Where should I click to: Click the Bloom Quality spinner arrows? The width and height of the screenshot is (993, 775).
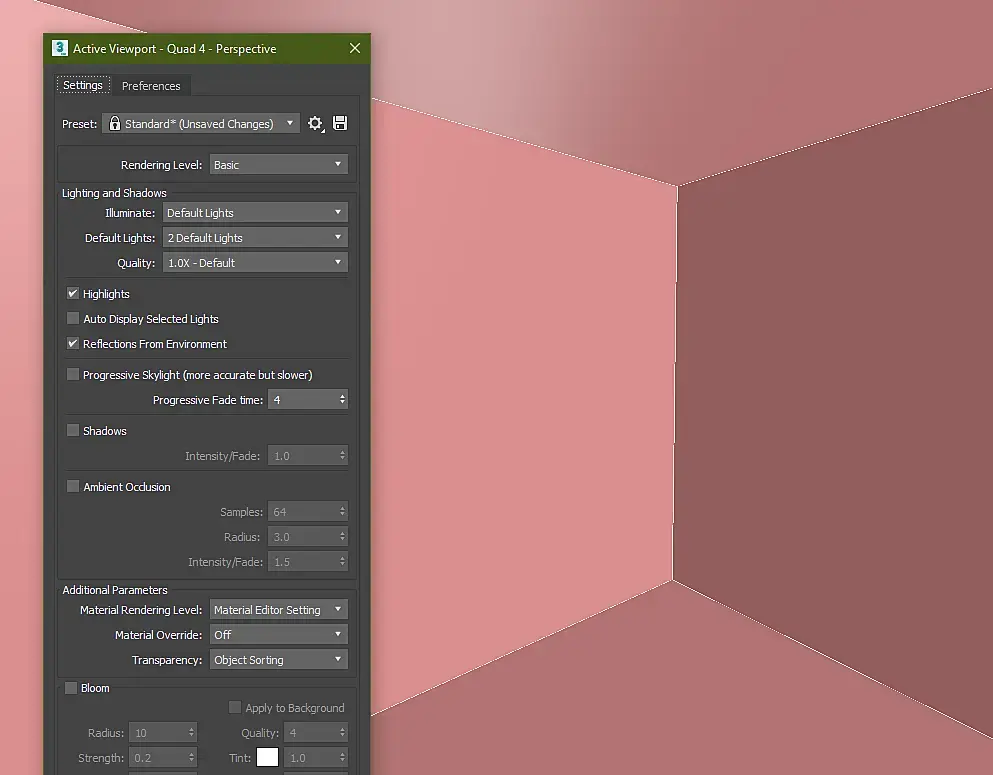(342, 733)
